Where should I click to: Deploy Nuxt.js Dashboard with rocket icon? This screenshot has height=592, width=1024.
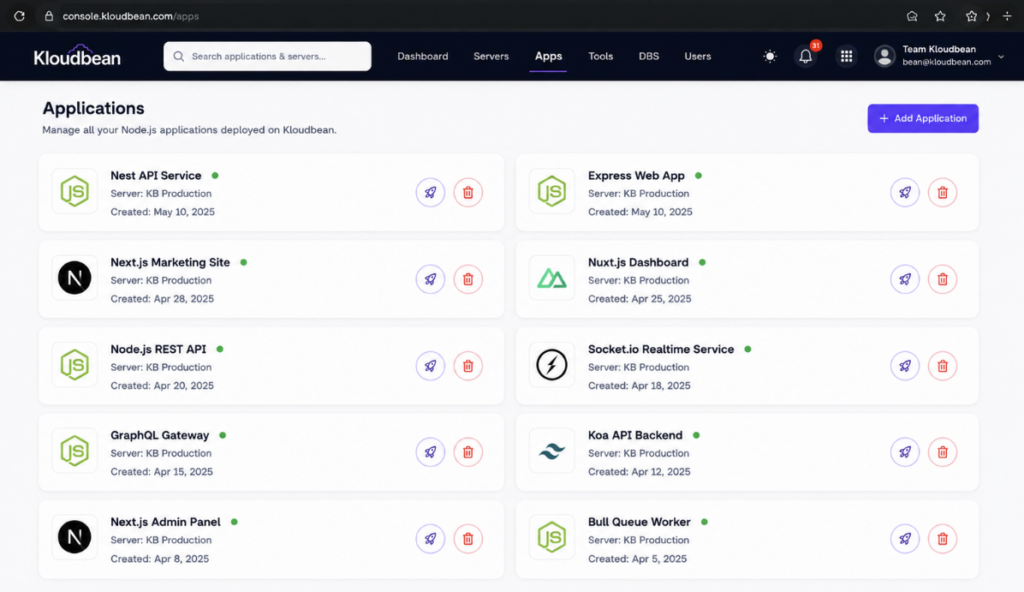click(x=904, y=279)
